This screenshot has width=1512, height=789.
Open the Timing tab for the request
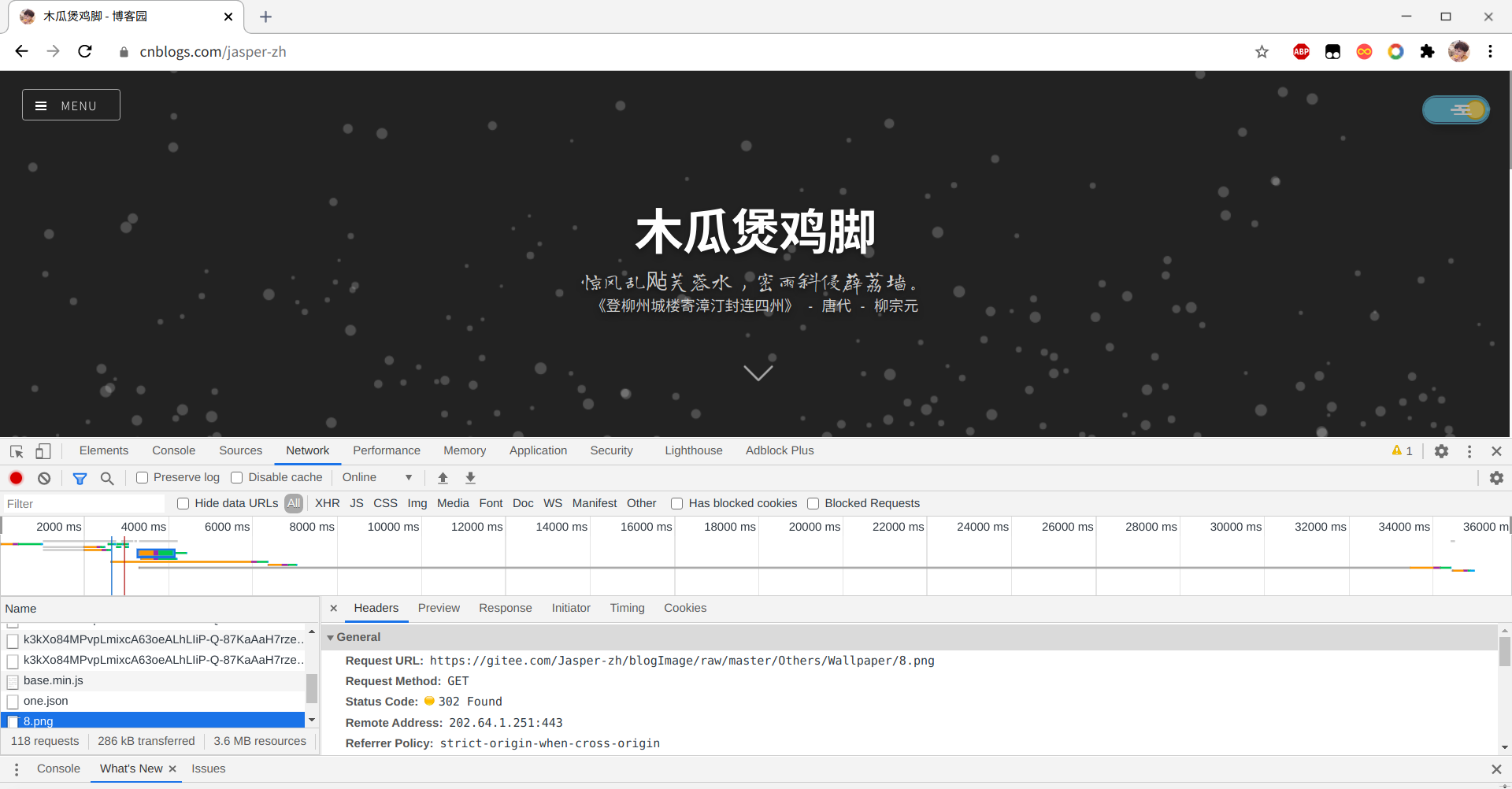(x=627, y=608)
